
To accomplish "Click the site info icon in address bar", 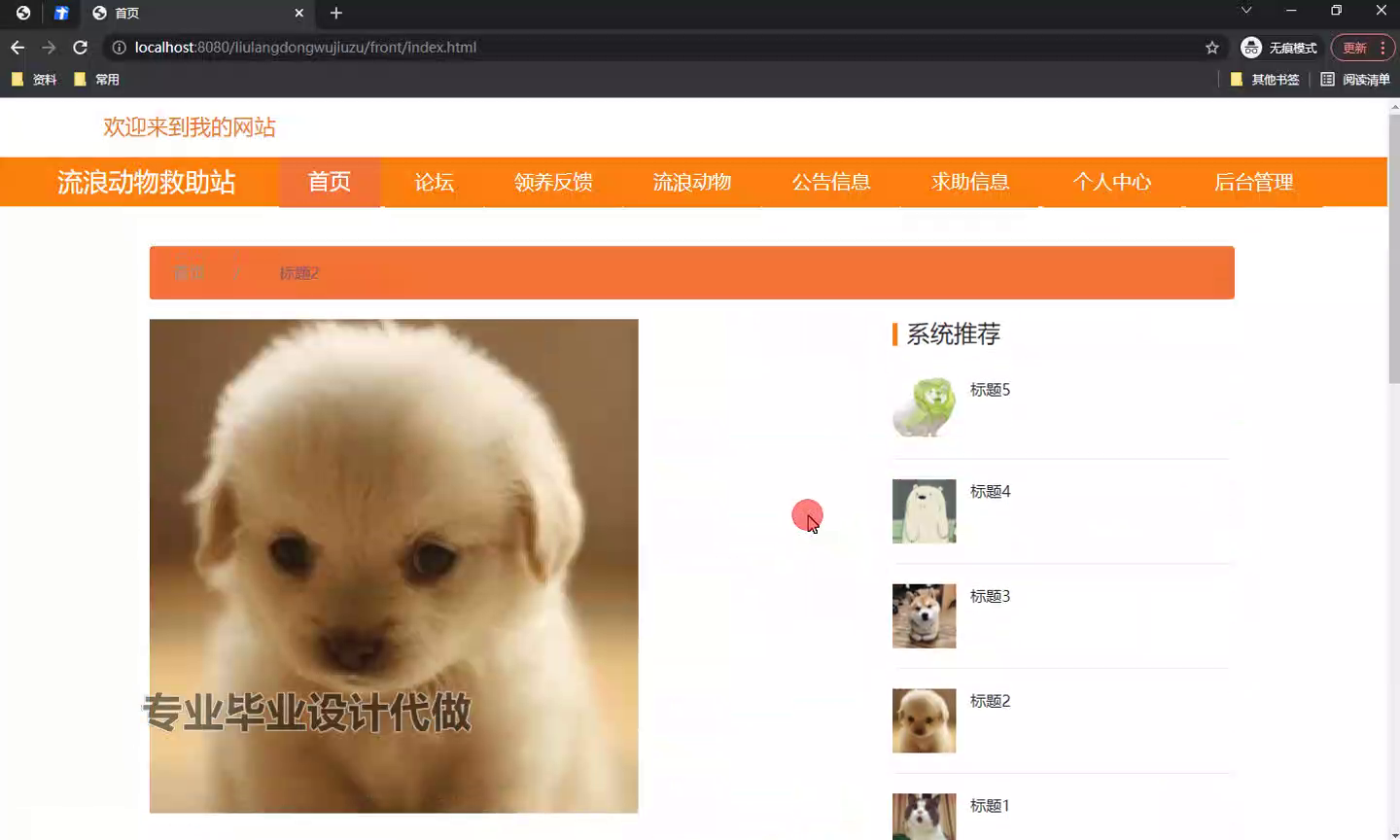I will tap(119, 48).
